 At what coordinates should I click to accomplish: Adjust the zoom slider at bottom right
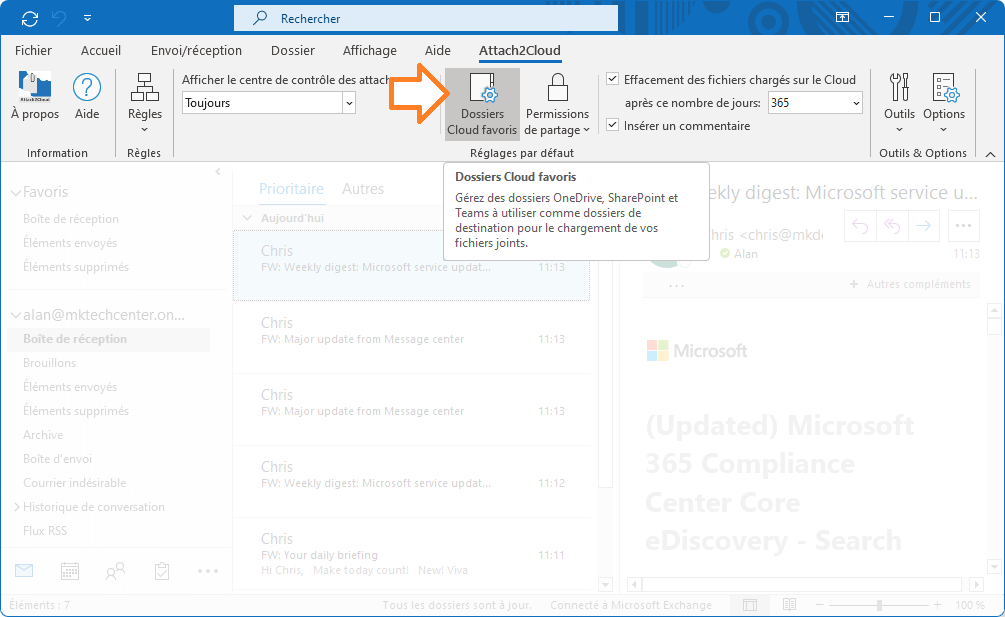[880, 604]
